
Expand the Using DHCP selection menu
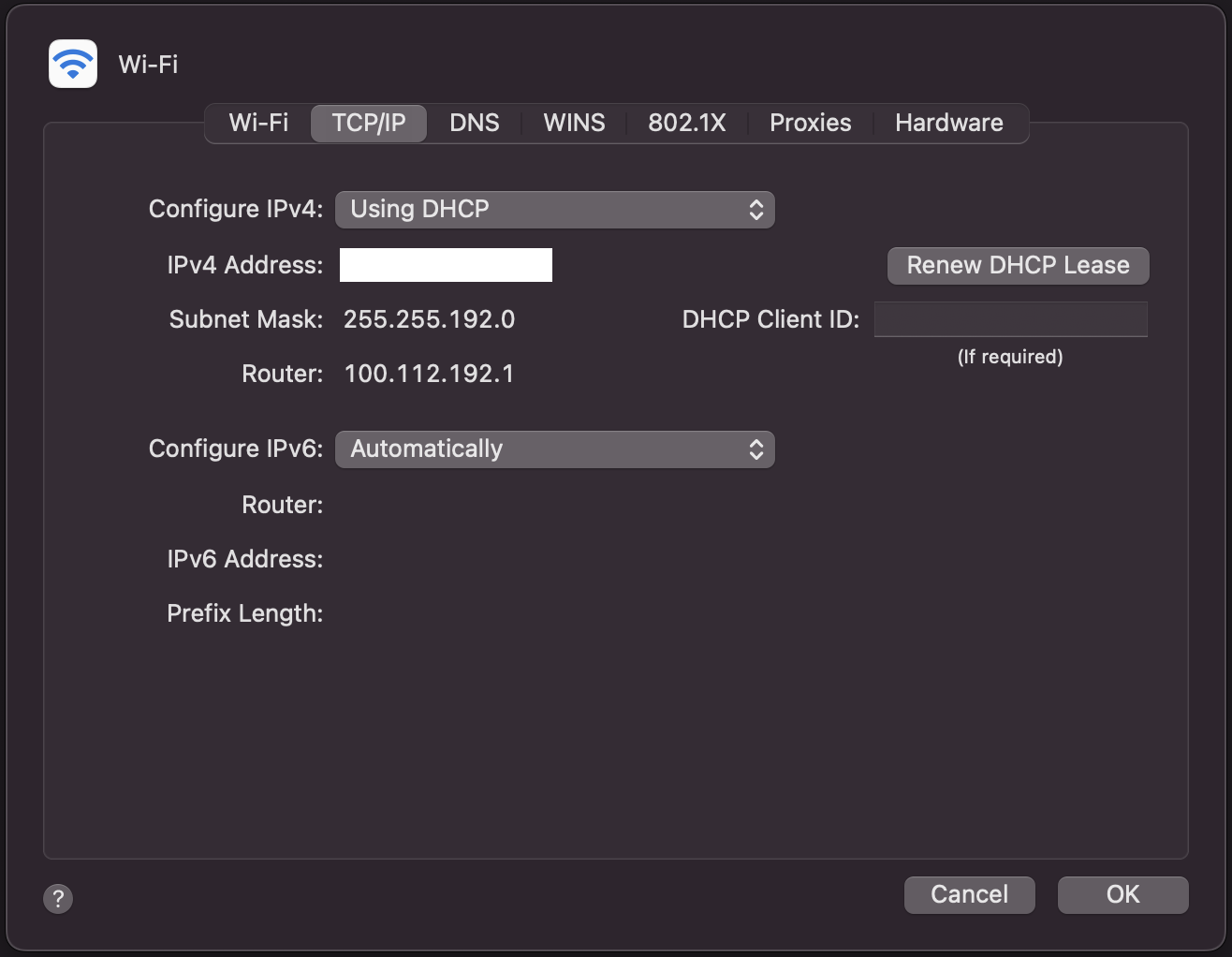coord(555,209)
